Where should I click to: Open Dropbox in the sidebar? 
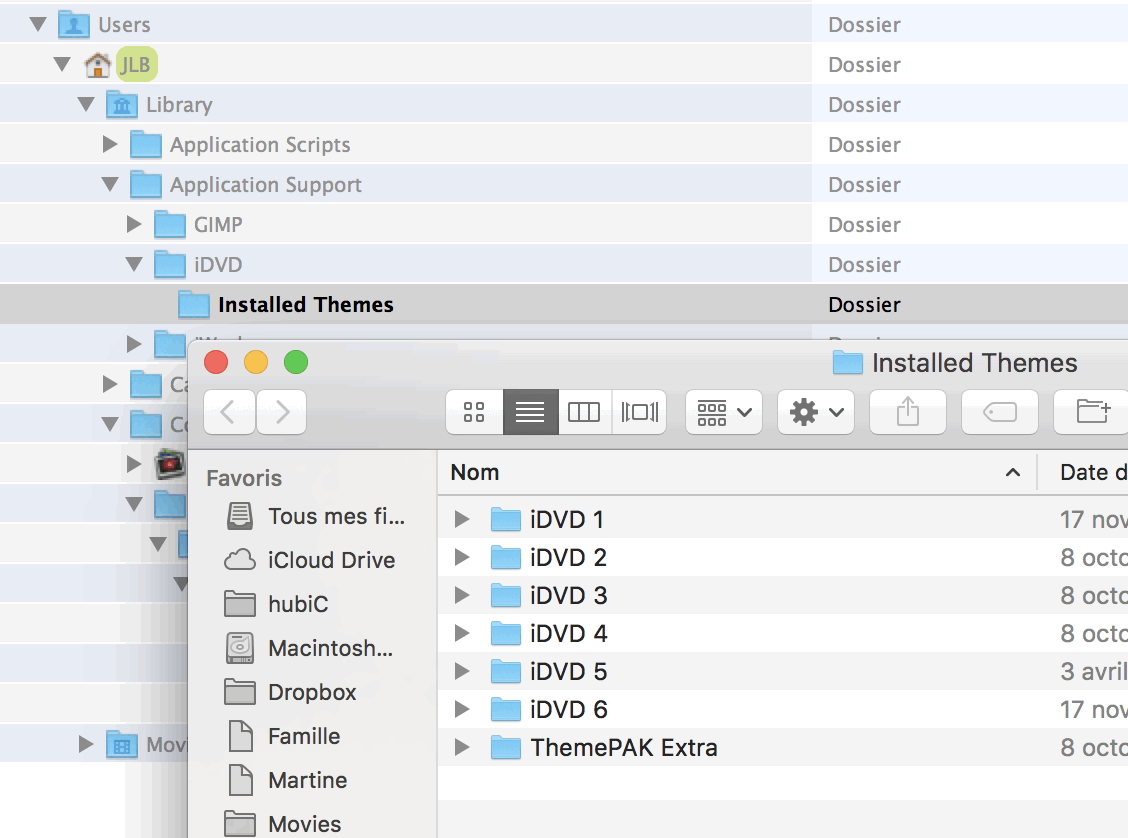pyautogui.click(x=290, y=692)
